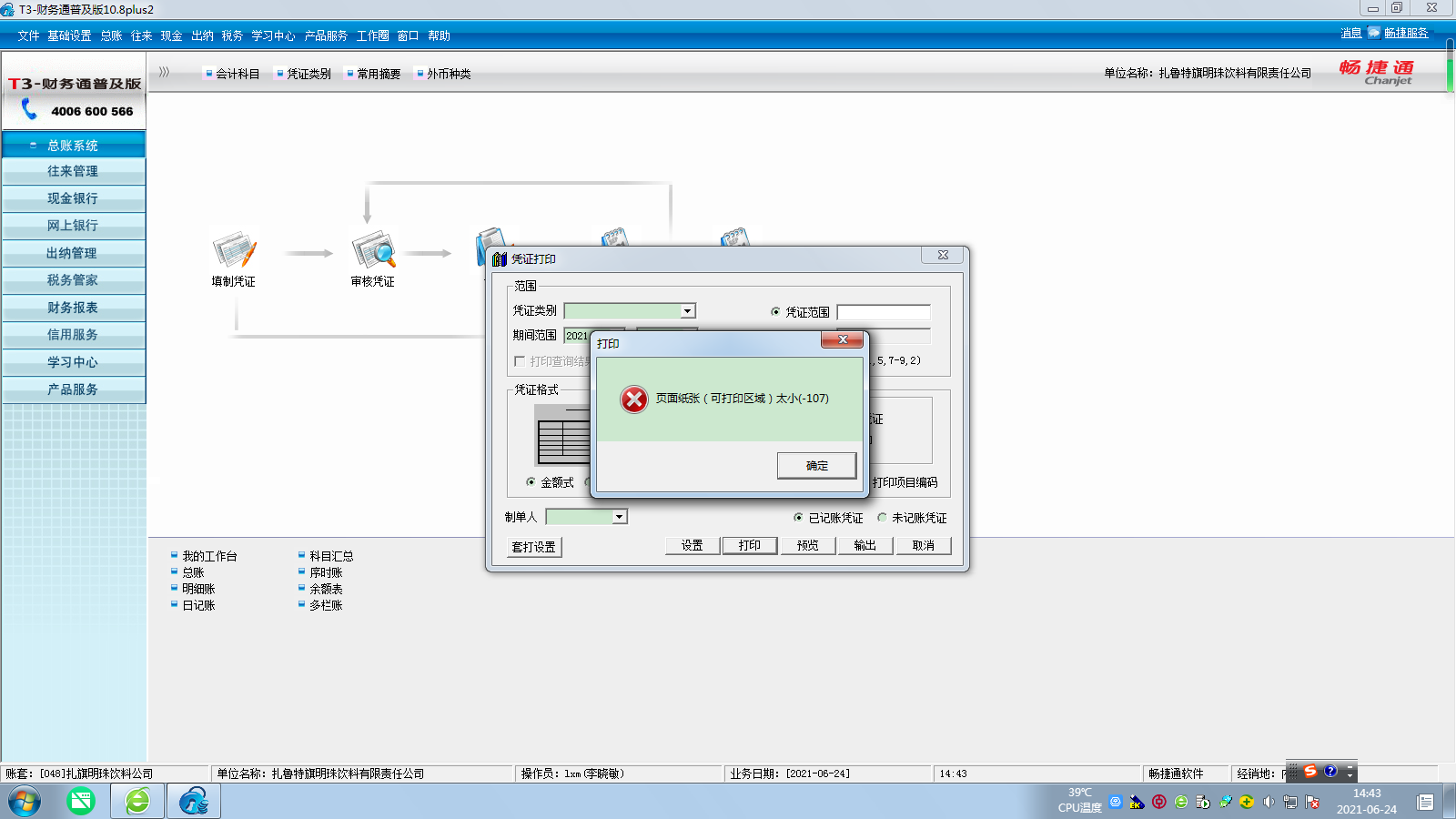This screenshot has height=819, width=1456.
Task: Open the 往来管理 sidebar module
Action: [74, 171]
